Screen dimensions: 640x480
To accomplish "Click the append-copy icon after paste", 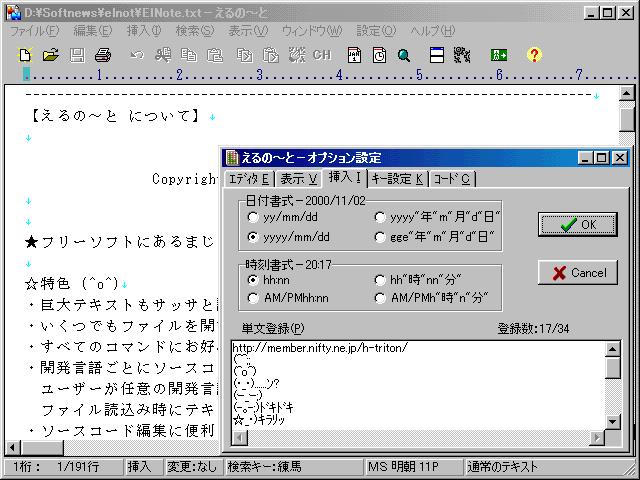I will point(245,55).
